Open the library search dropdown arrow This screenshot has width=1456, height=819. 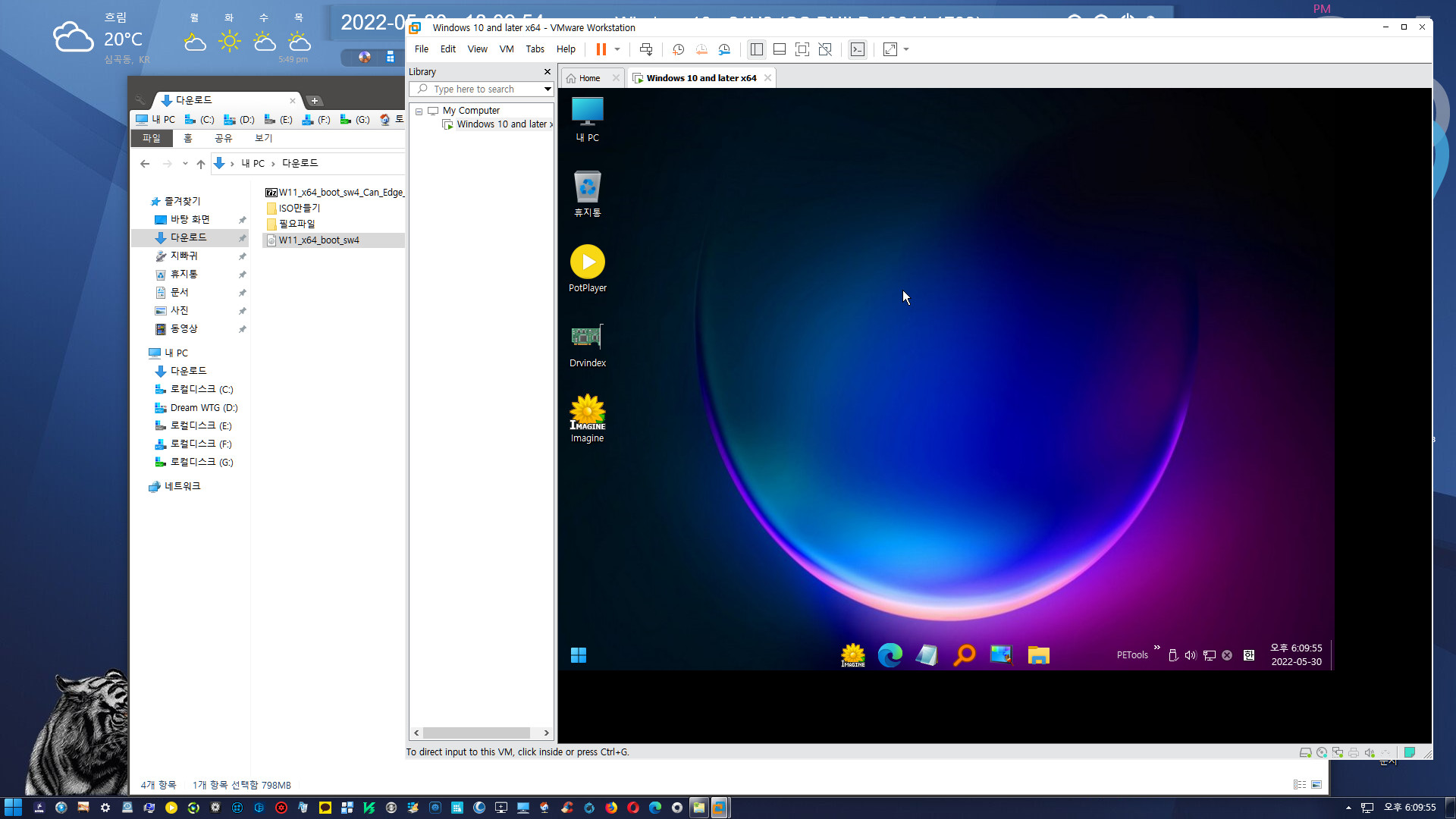(x=548, y=89)
